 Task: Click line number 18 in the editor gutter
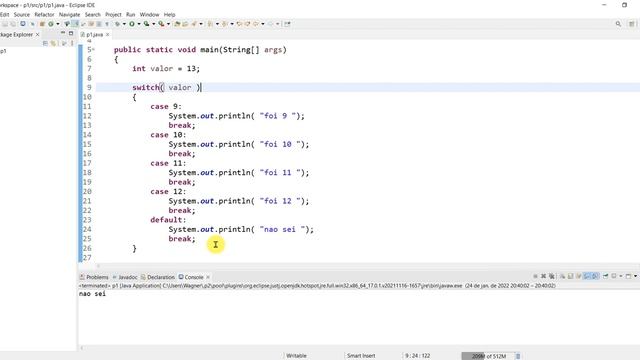[x=87, y=173]
